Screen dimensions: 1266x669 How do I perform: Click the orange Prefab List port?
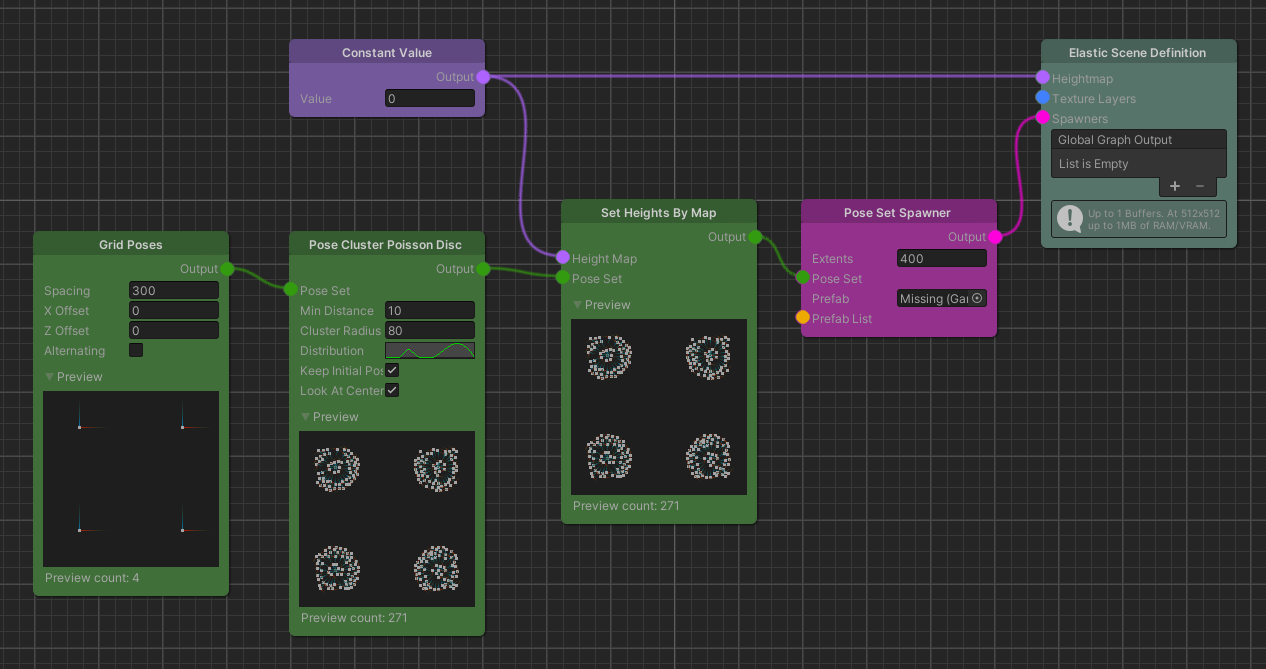point(802,318)
